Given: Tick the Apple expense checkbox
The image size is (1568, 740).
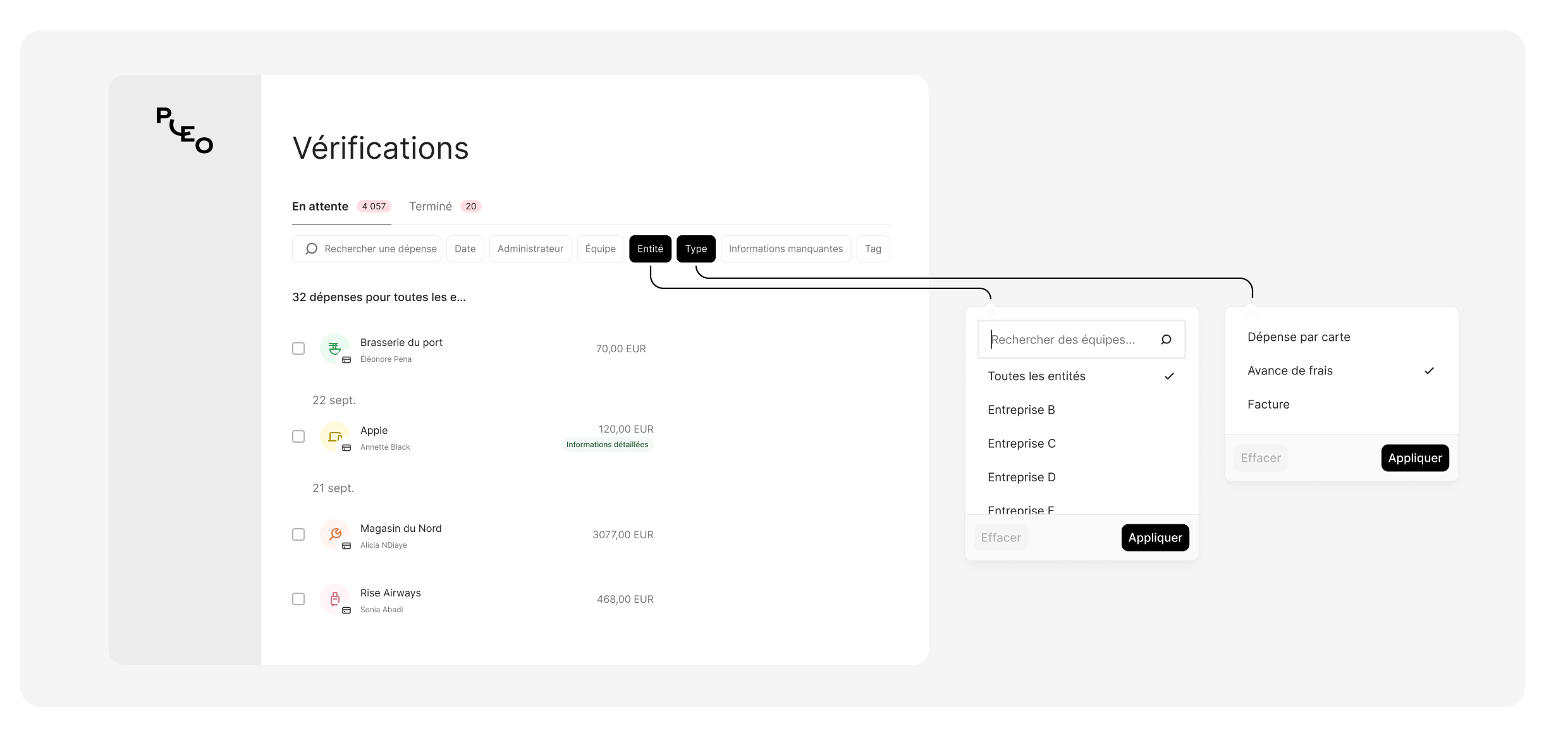Looking at the screenshot, I should (x=298, y=436).
